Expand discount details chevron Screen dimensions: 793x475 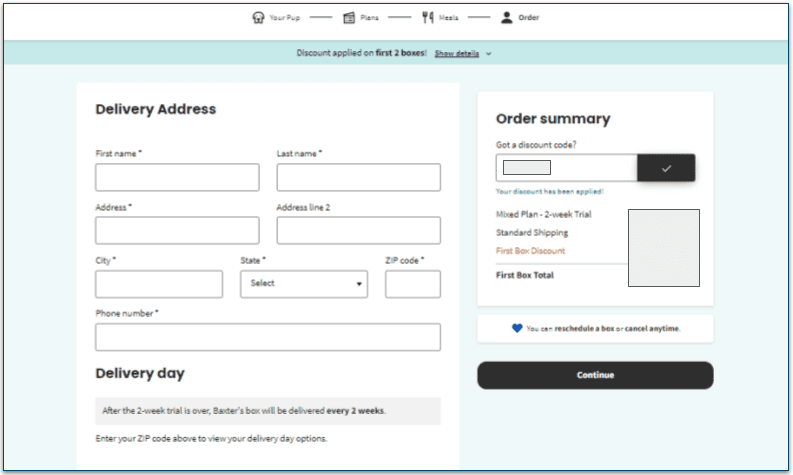489,54
